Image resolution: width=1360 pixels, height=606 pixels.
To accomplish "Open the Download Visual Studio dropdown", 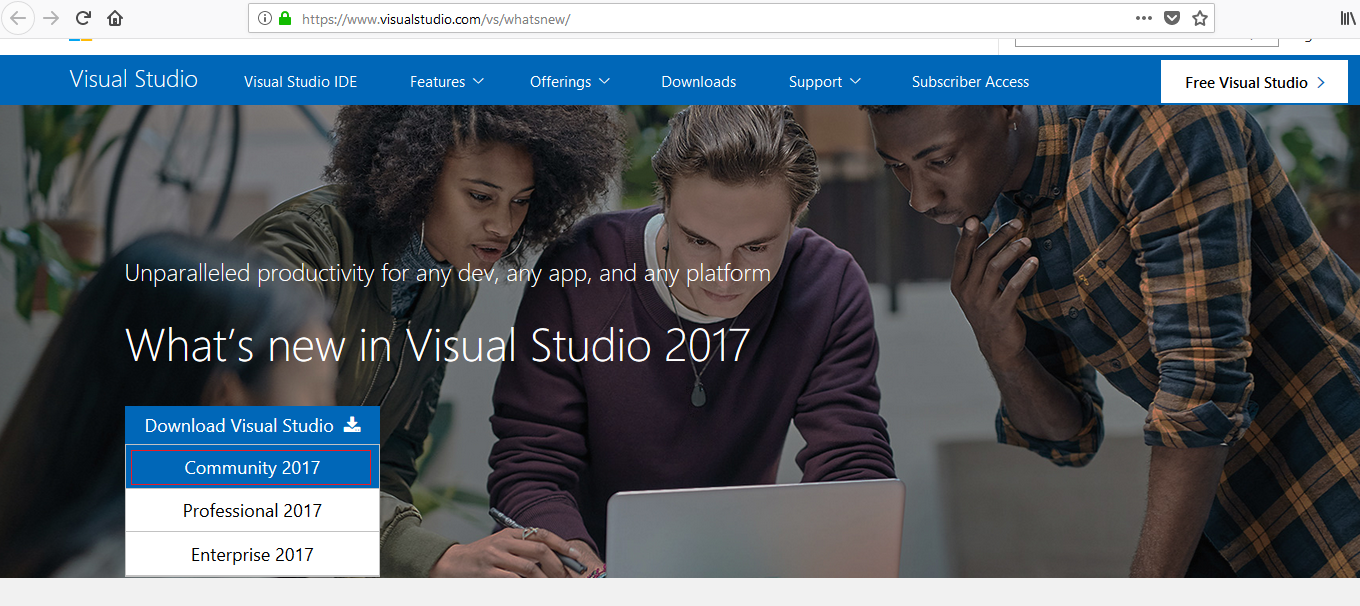I will click(x=251, y=424).
